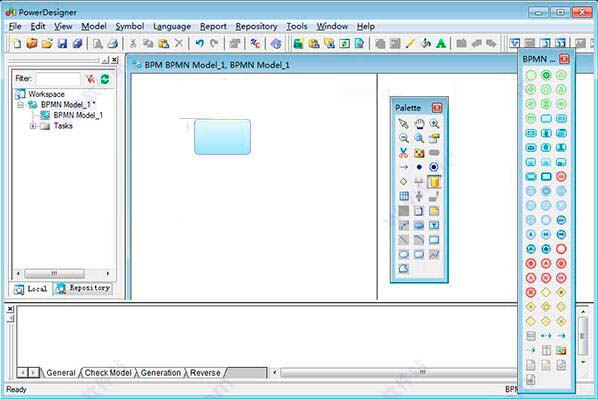
Task: Click browser tree horizontal scroll thumb
Action: tap(55, 274)
